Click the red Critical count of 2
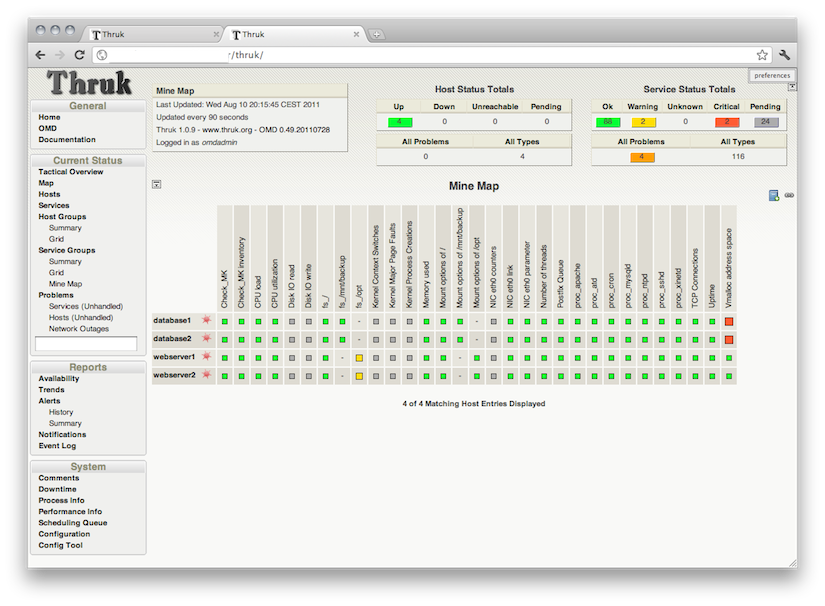This screenshot has height=606, width=825. click(727, 122)
